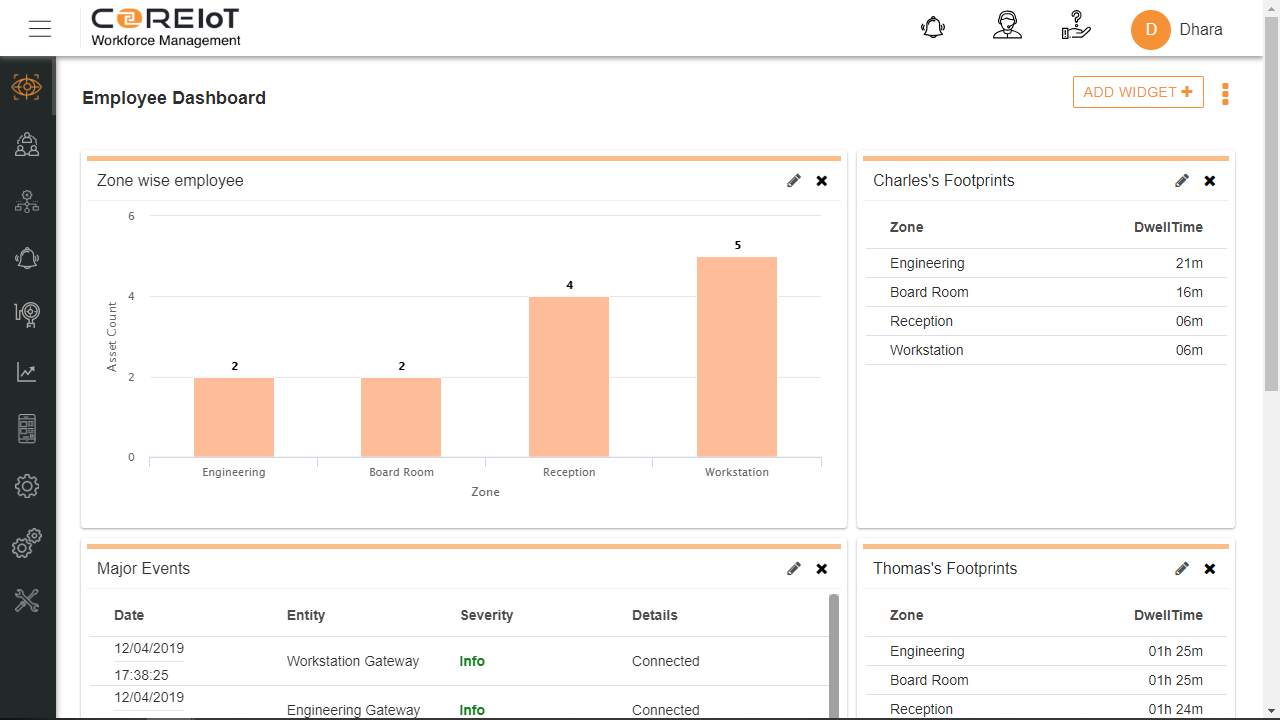Select the Workstation row in Charles's Footprints
The width and height of the screenshot is (1280, 720).
(x=1046, y=351)
